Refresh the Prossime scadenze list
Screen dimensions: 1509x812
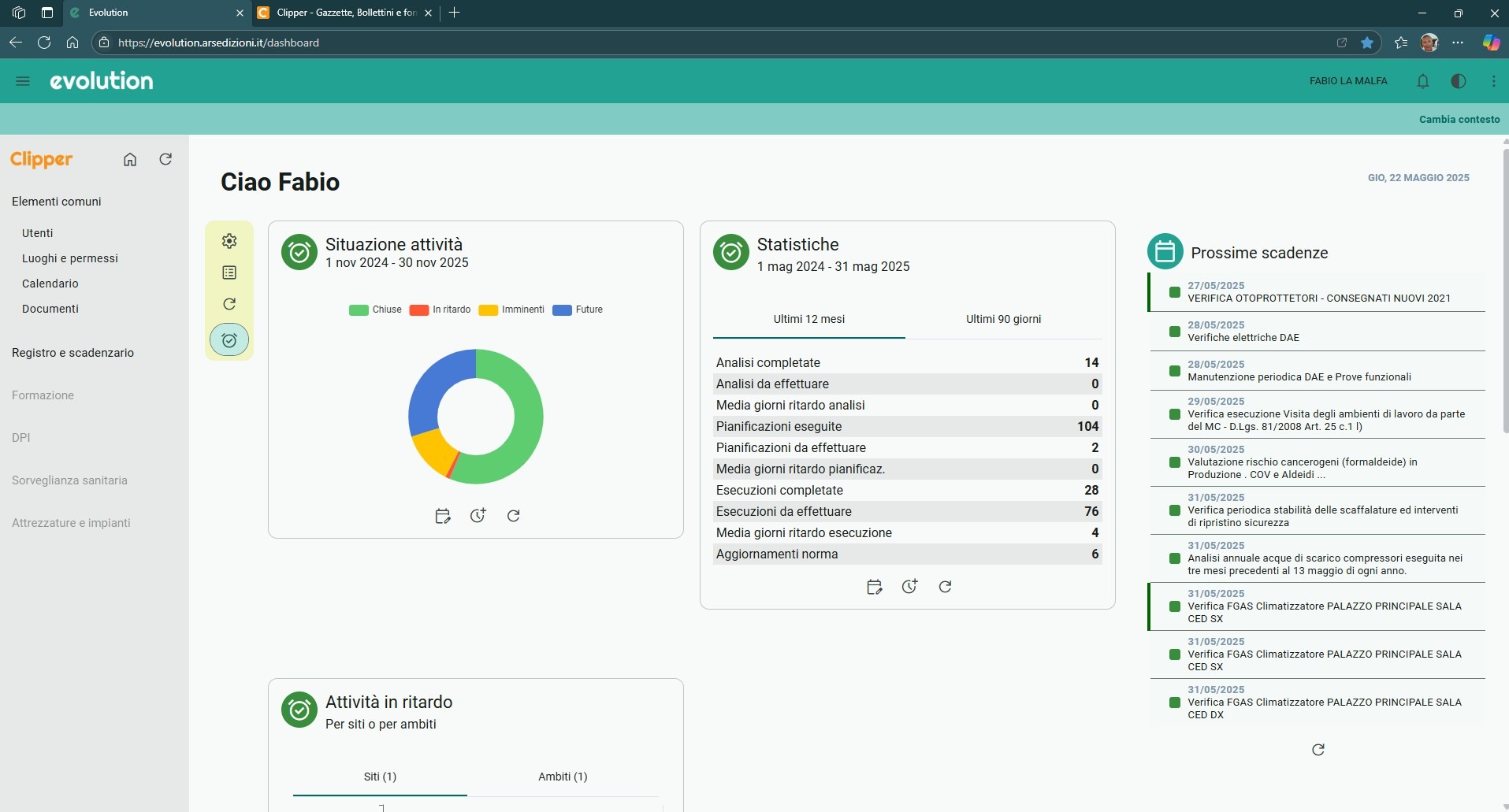pos(1318,750)
